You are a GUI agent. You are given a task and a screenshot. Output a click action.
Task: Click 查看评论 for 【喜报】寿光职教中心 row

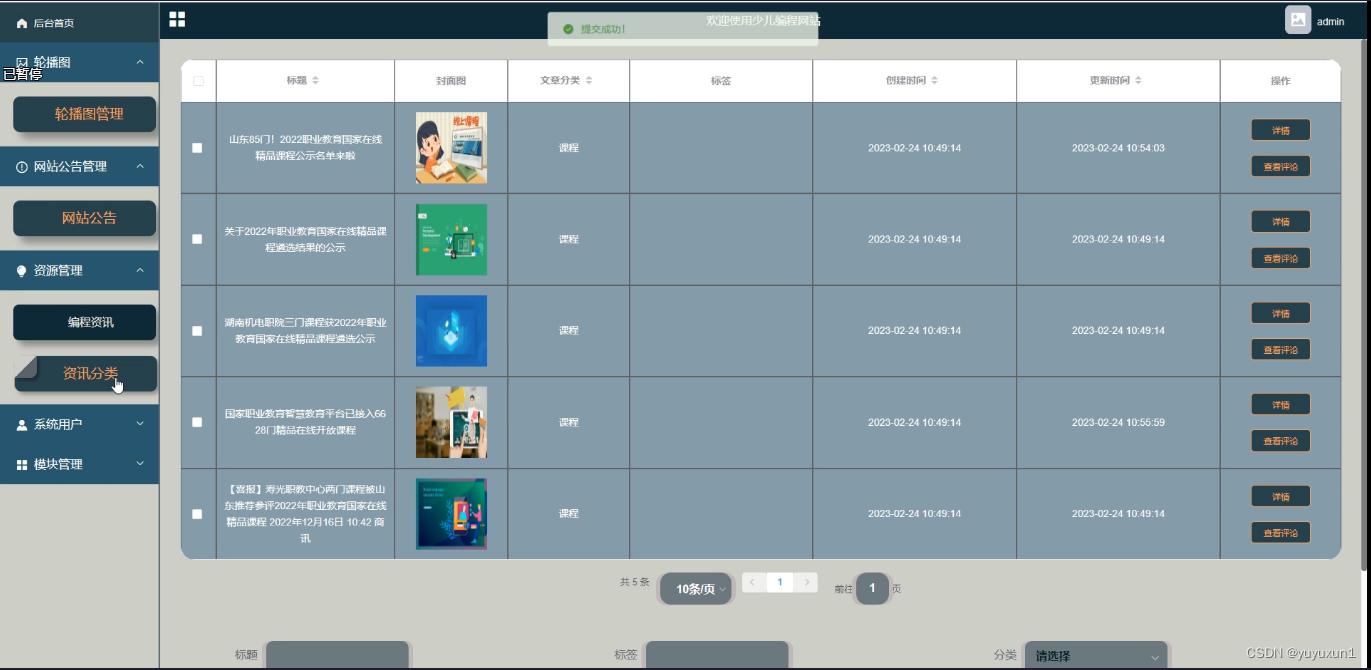[1280, 532]
